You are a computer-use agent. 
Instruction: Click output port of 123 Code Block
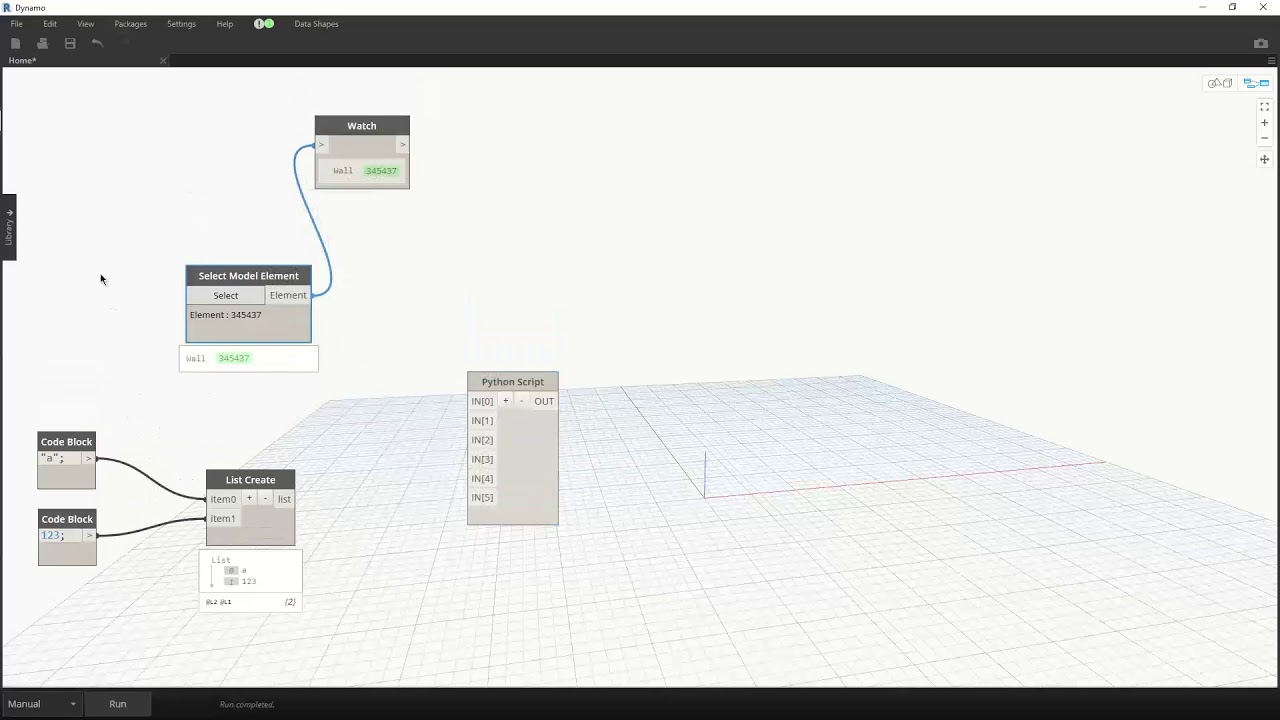point(90,536)
